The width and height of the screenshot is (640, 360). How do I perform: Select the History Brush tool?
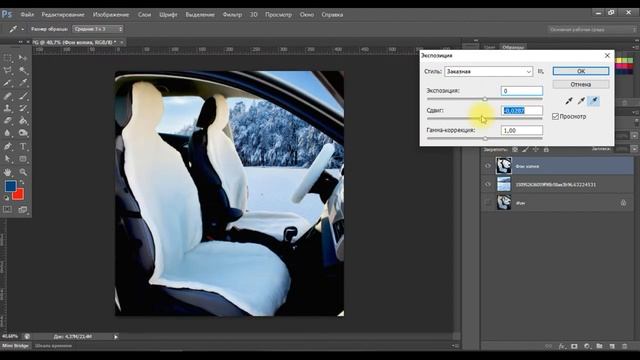pyautogui.click(x=23, y=109)
